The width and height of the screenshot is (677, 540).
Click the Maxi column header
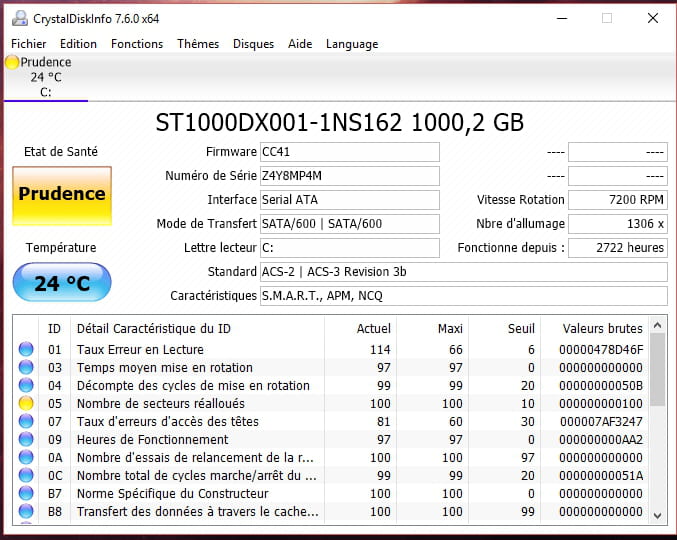pos(433,329)
